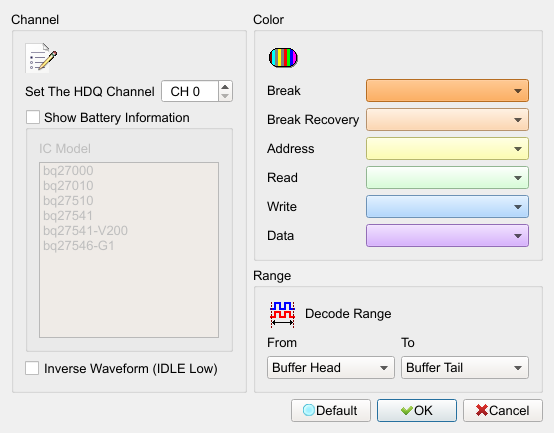Click the IC Model label
The width and height of the screenshot is (554, 433).
point(65,149)
